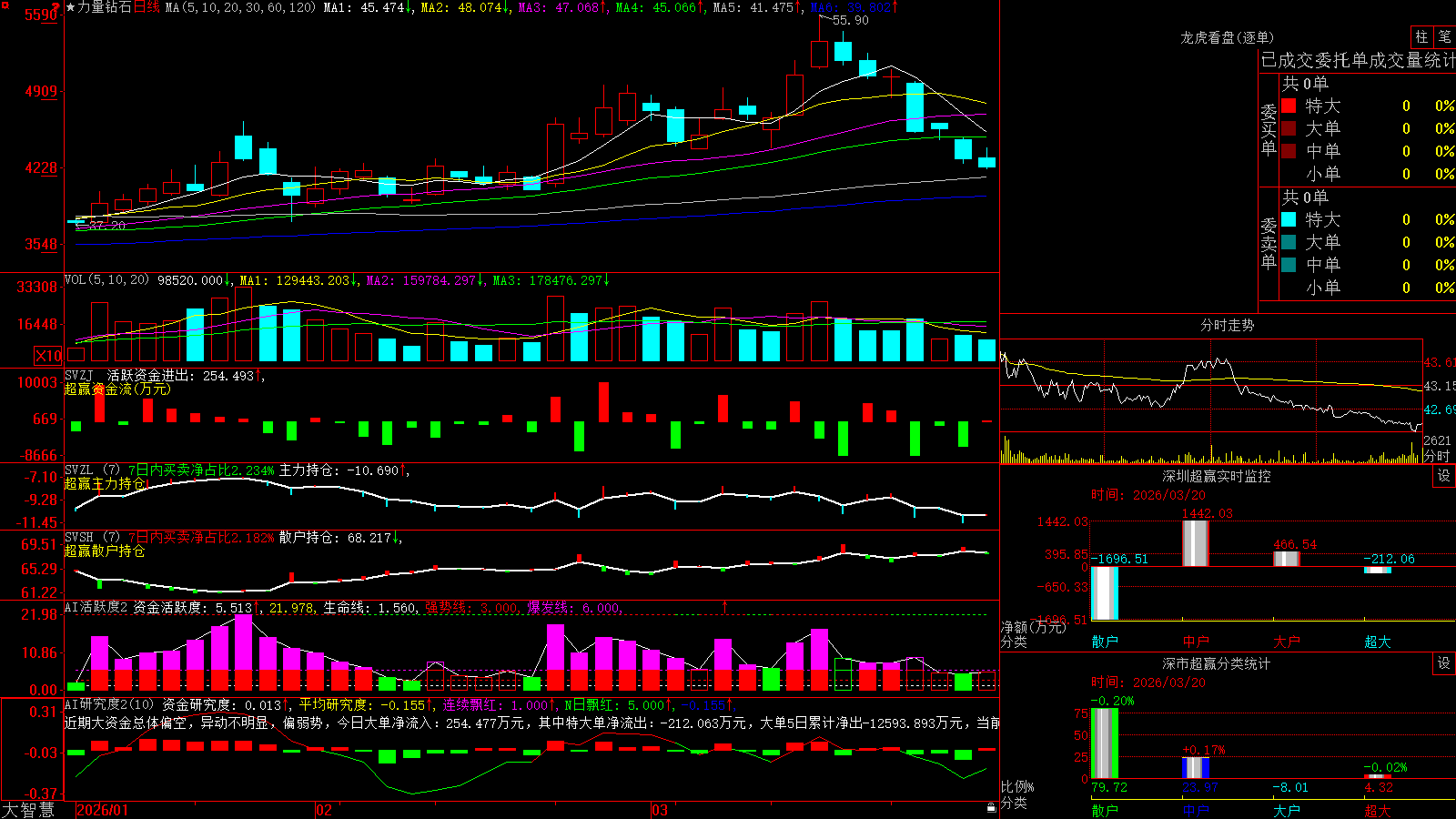The height and width of the screenshot is (819, 1456).
Task: Open 设 settings for 深市超赢分类统计
Action: (1444, 663)
